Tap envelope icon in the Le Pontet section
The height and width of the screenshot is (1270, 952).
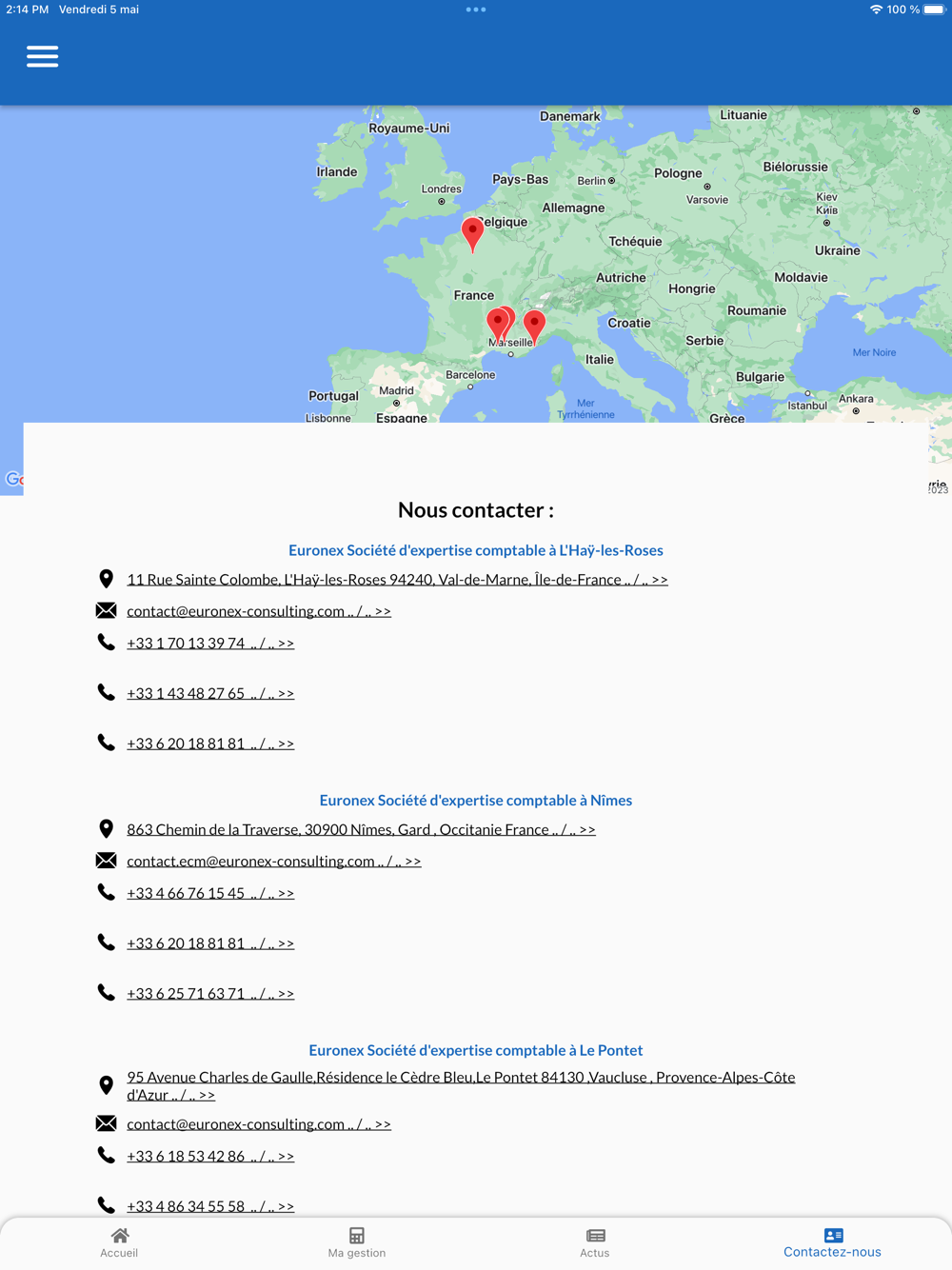107,1123
